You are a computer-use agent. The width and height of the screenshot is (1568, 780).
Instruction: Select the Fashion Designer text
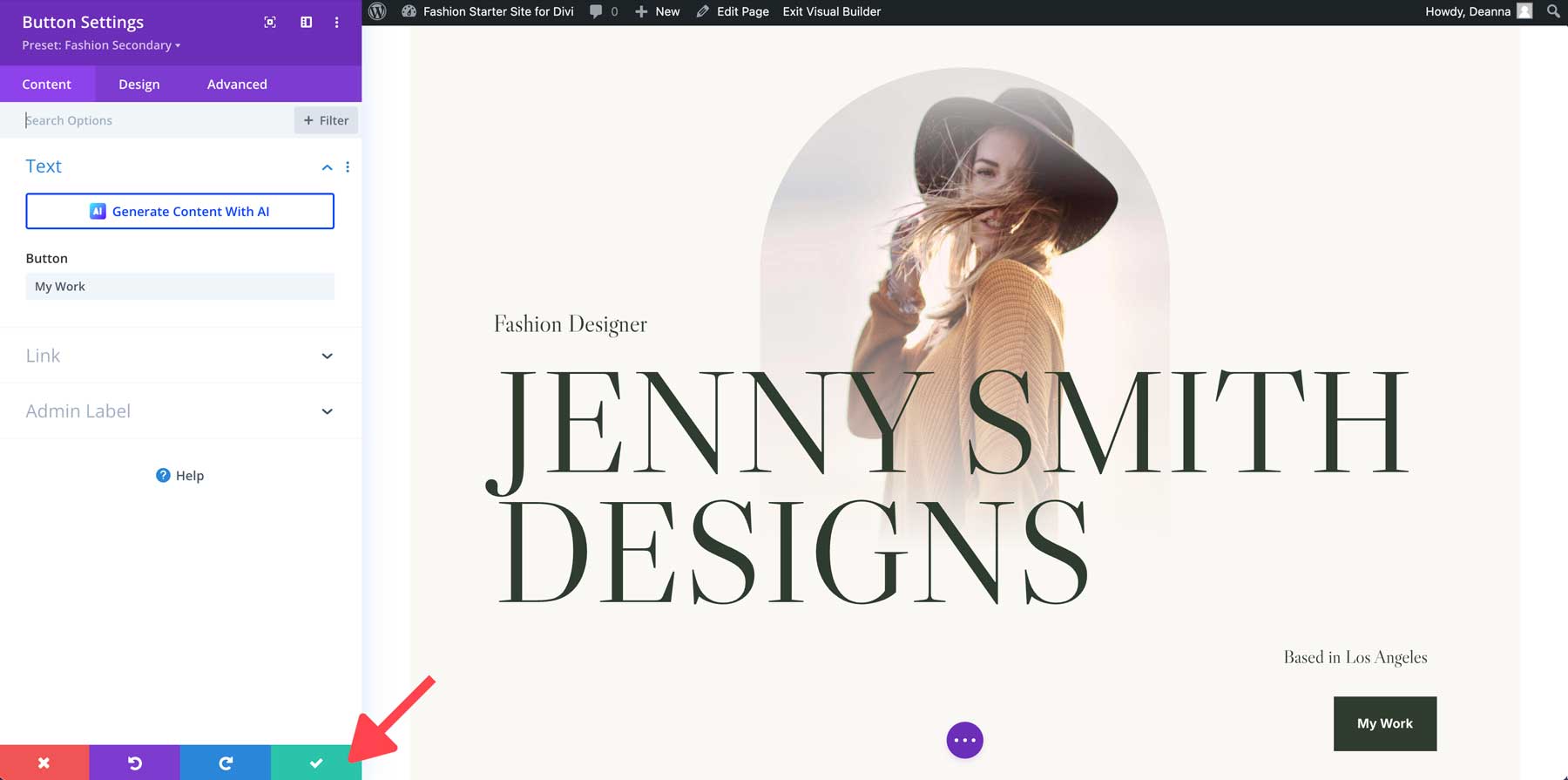pyautogui.click(x=571, y=324)
